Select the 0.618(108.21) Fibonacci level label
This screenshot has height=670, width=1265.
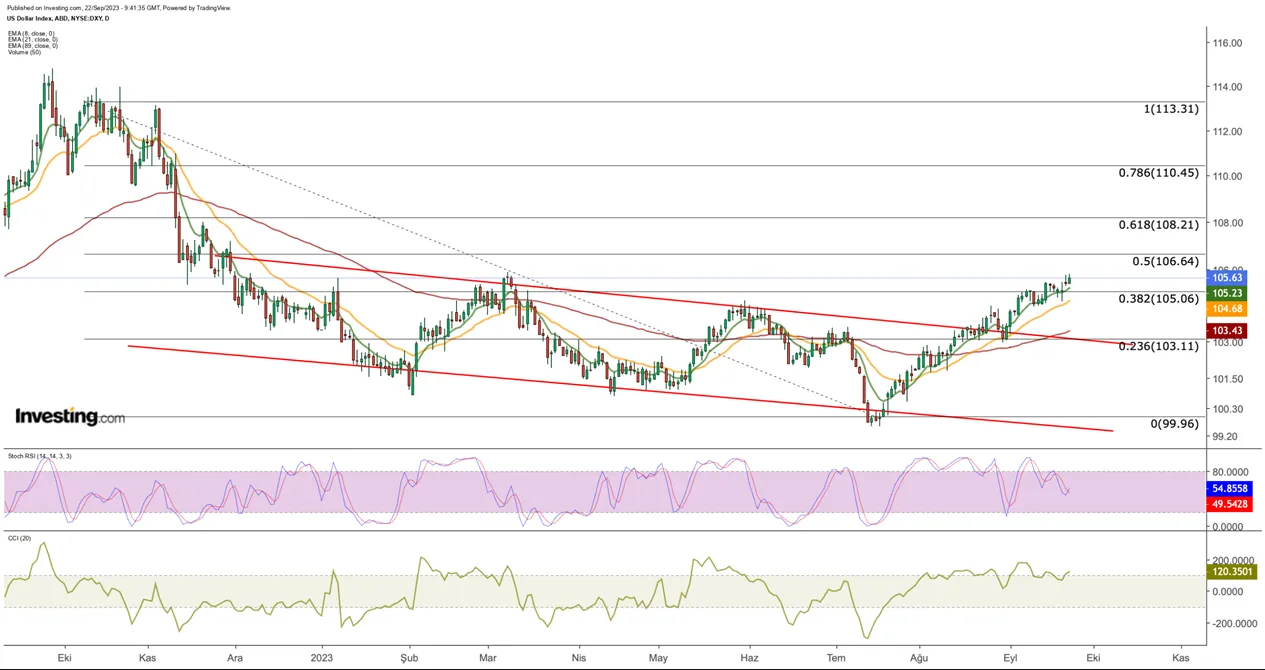pos(1158,225)
